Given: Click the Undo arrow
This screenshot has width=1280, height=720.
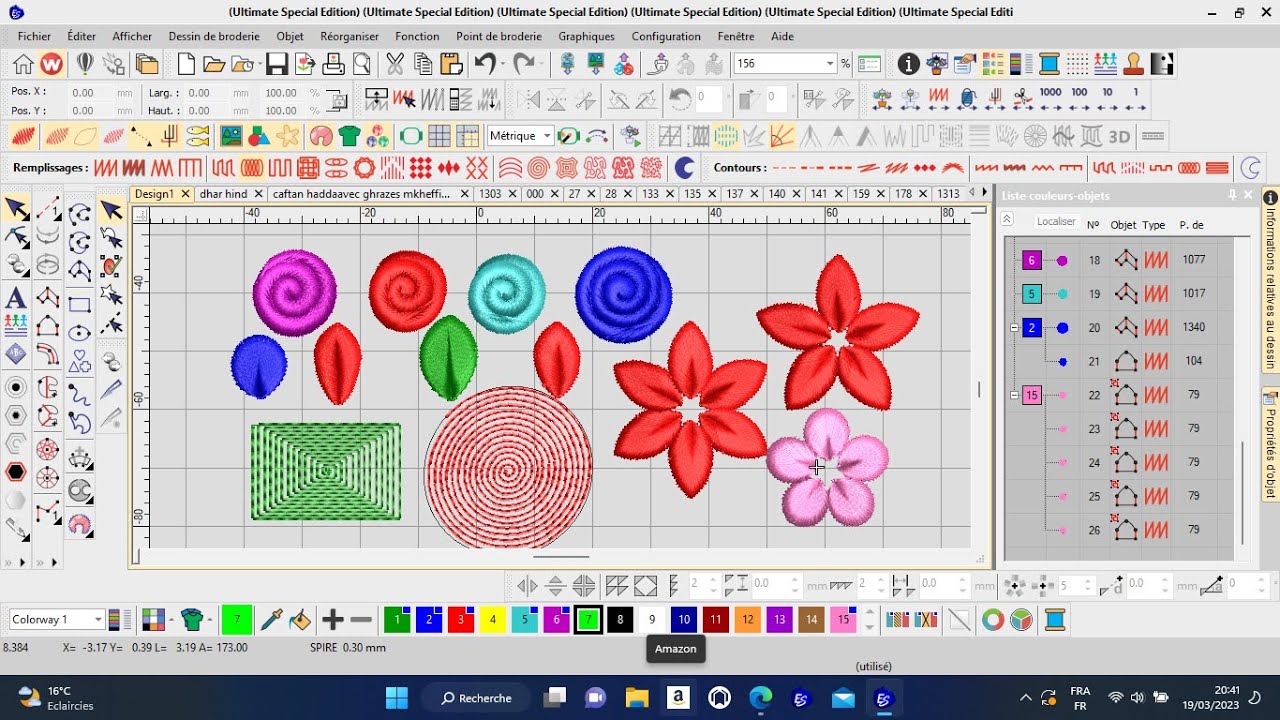Looking at the screenshot, I should tap(484, 64).
